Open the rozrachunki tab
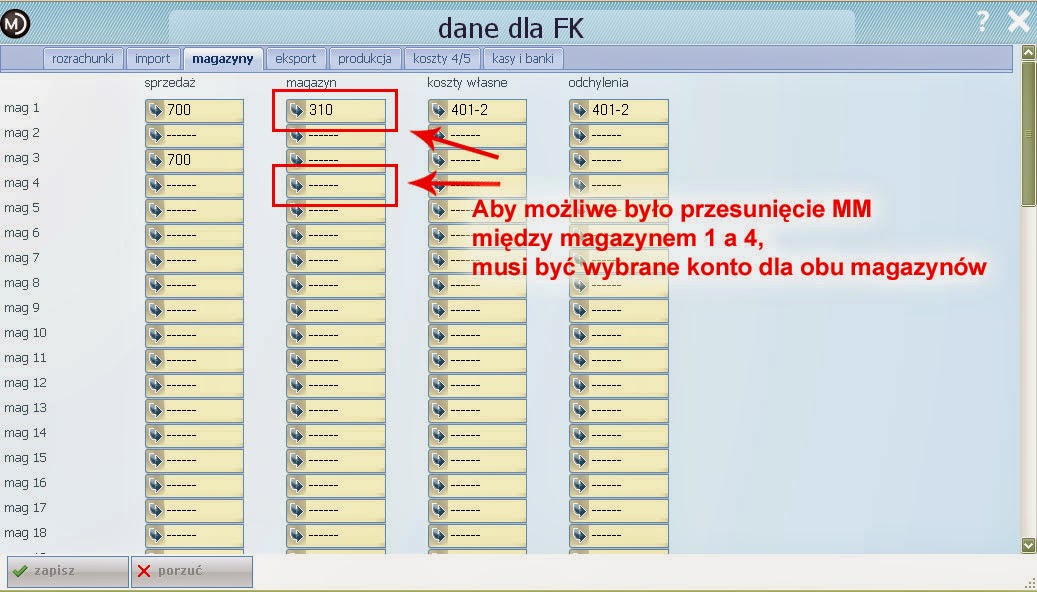 [x=83, y=58]
